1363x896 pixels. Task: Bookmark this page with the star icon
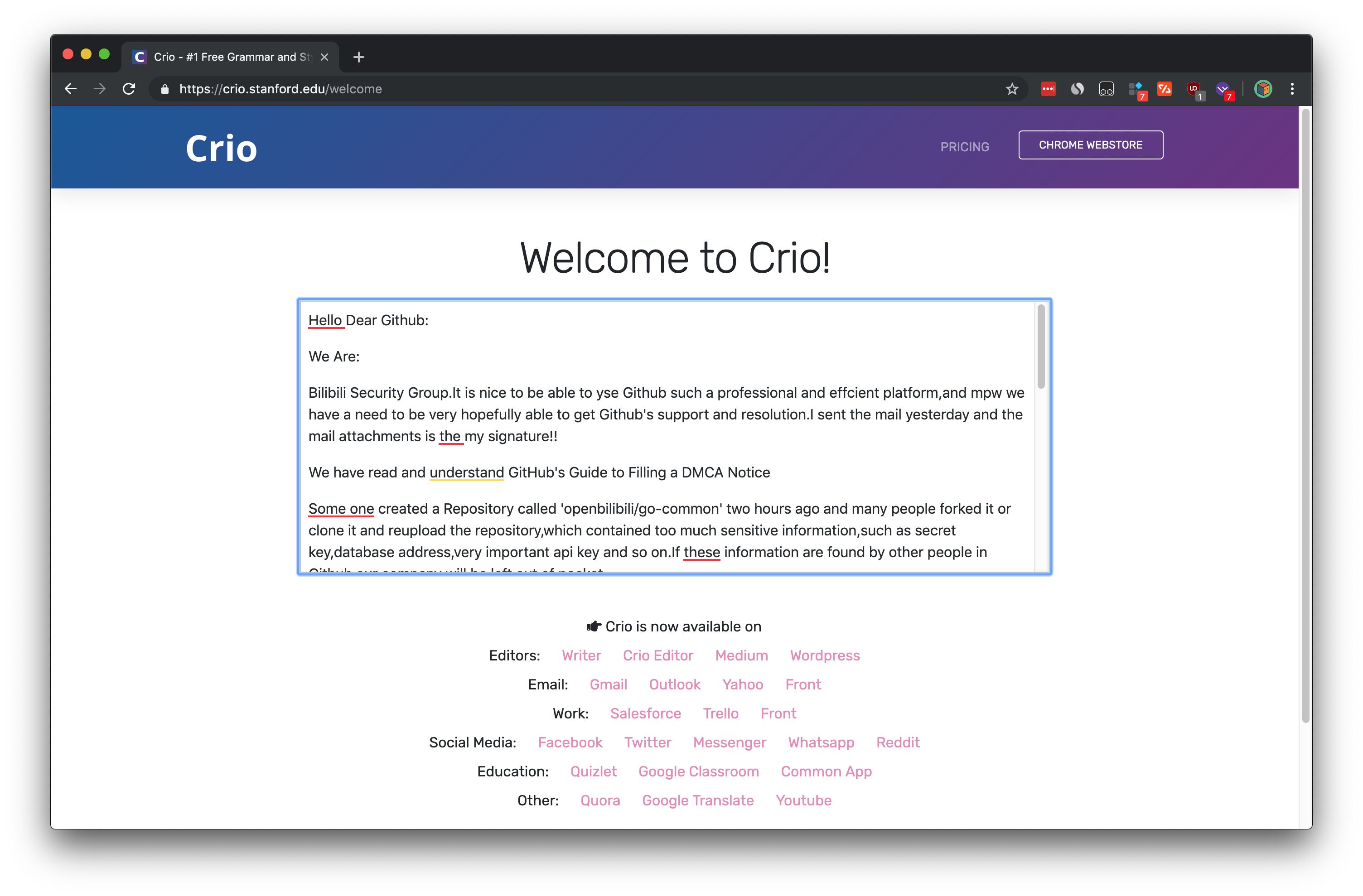1012,89
